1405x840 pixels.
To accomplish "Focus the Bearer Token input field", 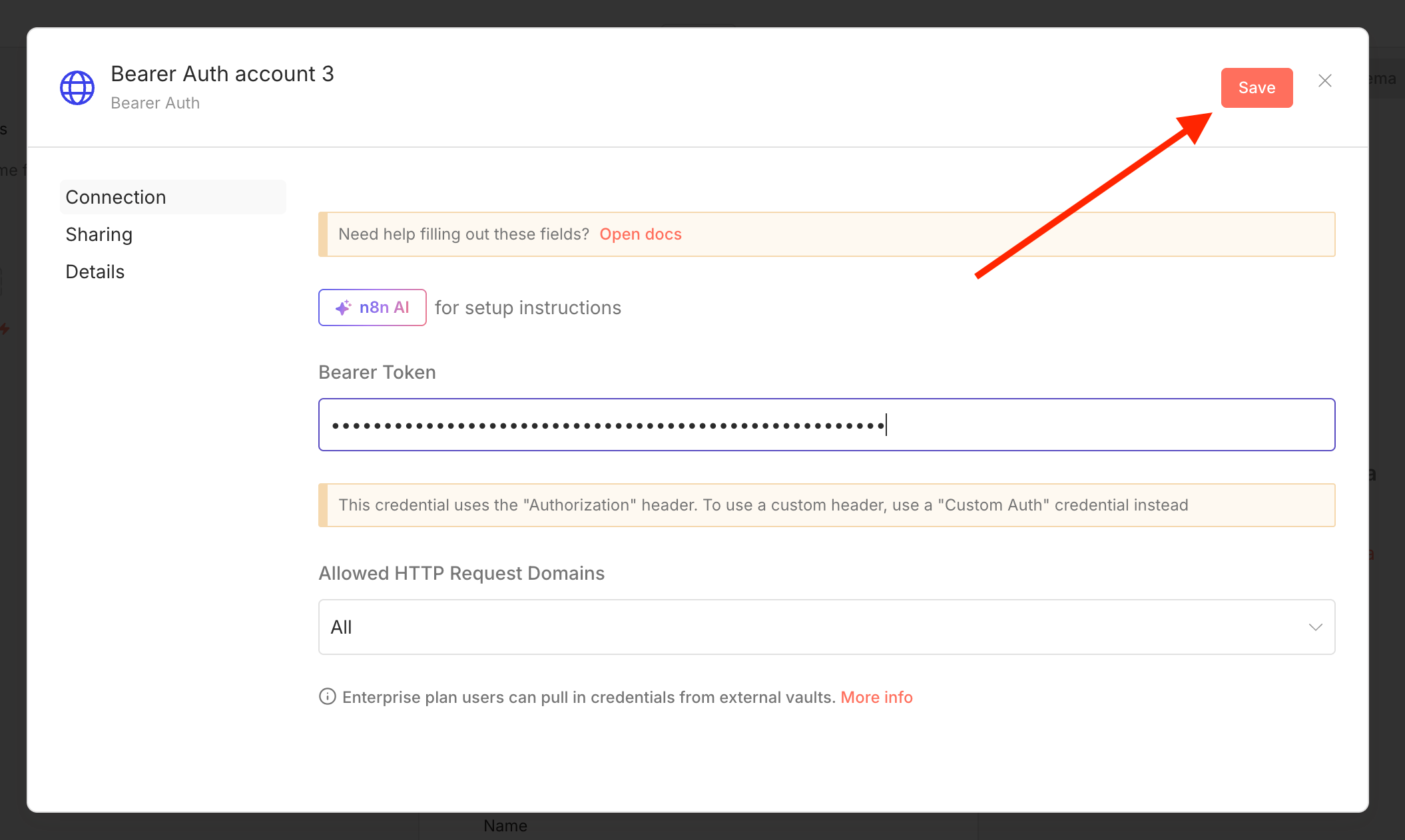I will pos(826,425).
